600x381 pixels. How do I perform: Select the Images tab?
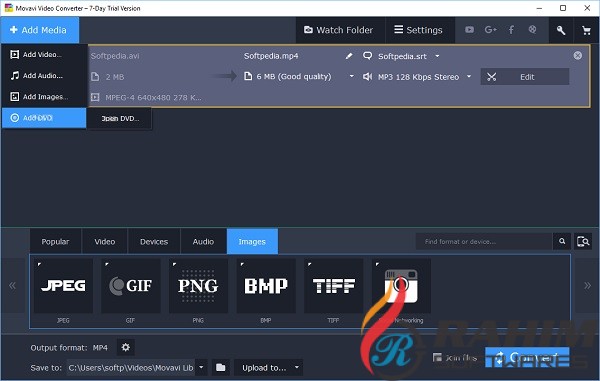pyautogui.click(x=252, y=241)
